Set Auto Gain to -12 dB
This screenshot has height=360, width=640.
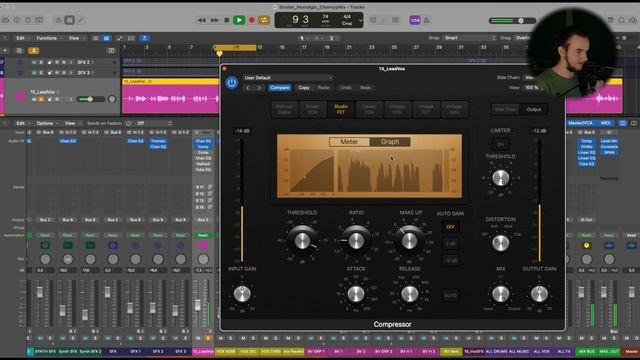[x=450, y=260]
